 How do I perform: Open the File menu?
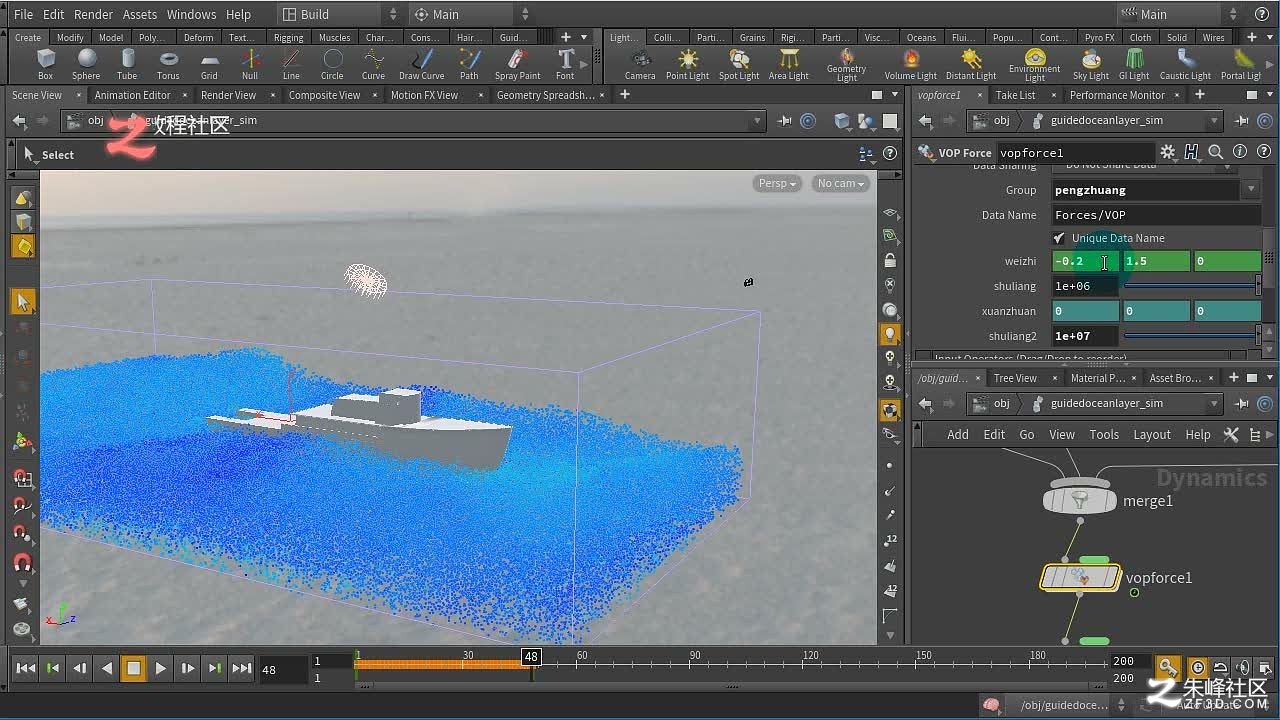click(23, 14)
